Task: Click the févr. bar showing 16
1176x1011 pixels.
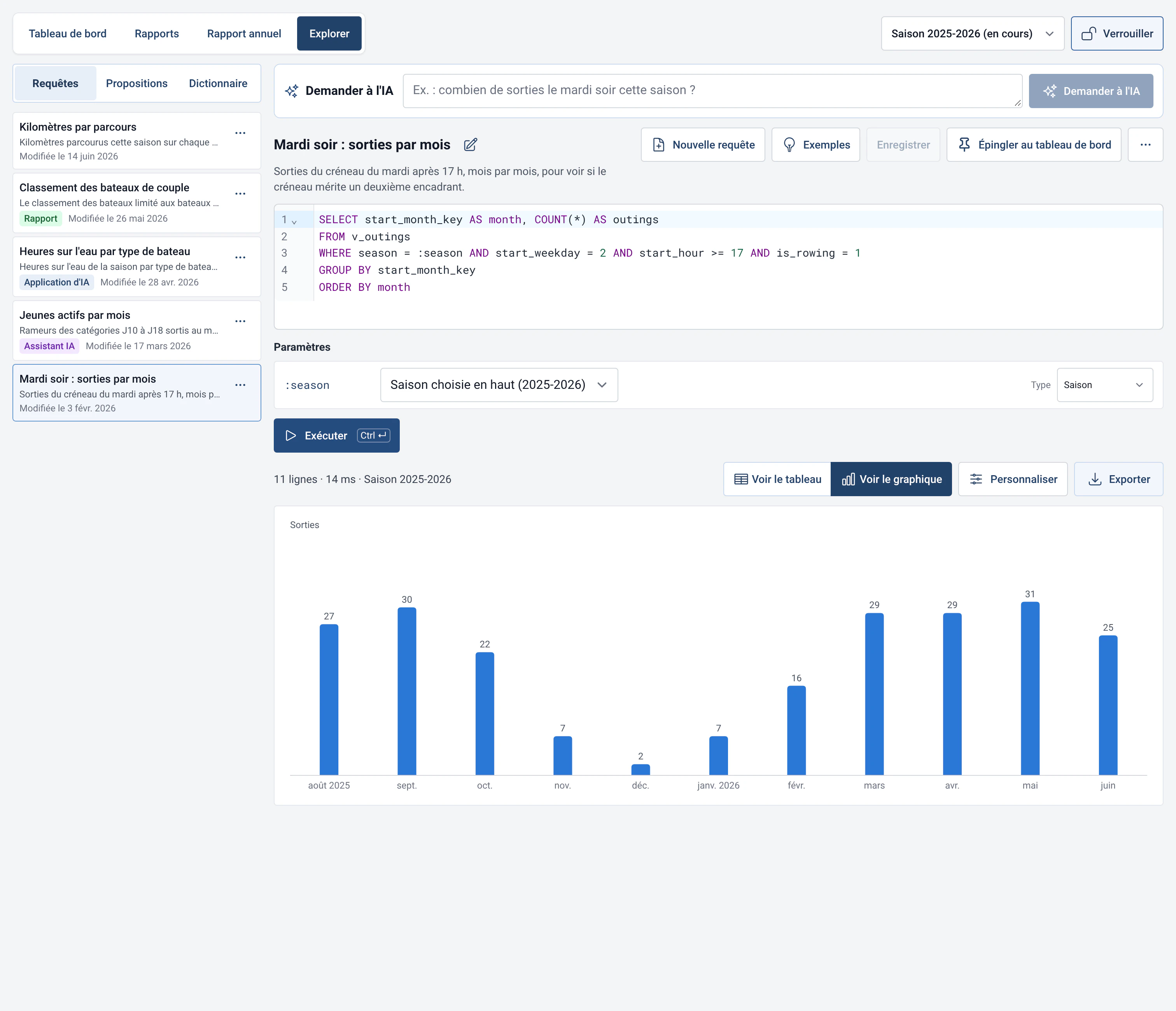Action: [x=796, y=730]
